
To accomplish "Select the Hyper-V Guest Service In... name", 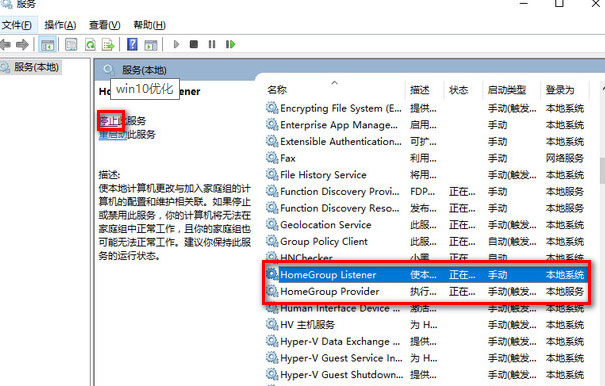I will [x=341, y=358].
